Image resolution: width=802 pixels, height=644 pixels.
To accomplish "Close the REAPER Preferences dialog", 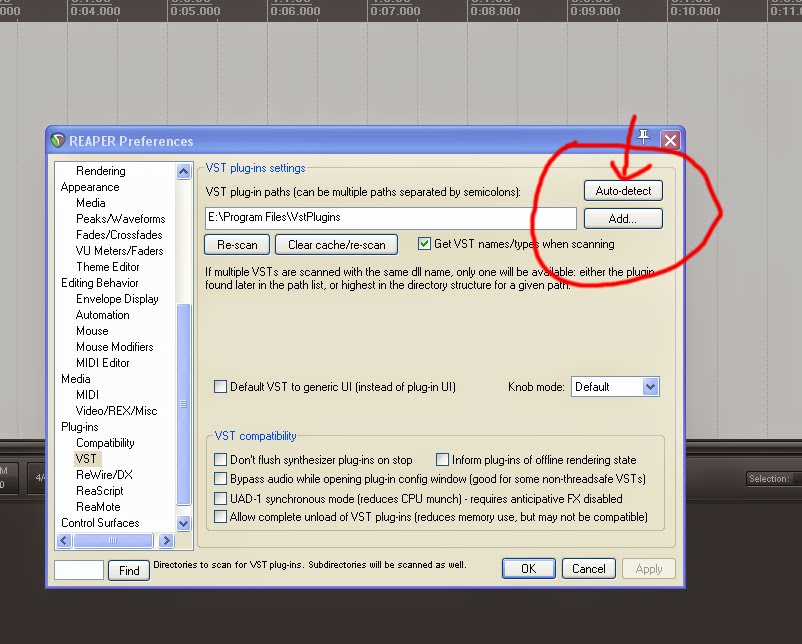I will coord(670,140).
